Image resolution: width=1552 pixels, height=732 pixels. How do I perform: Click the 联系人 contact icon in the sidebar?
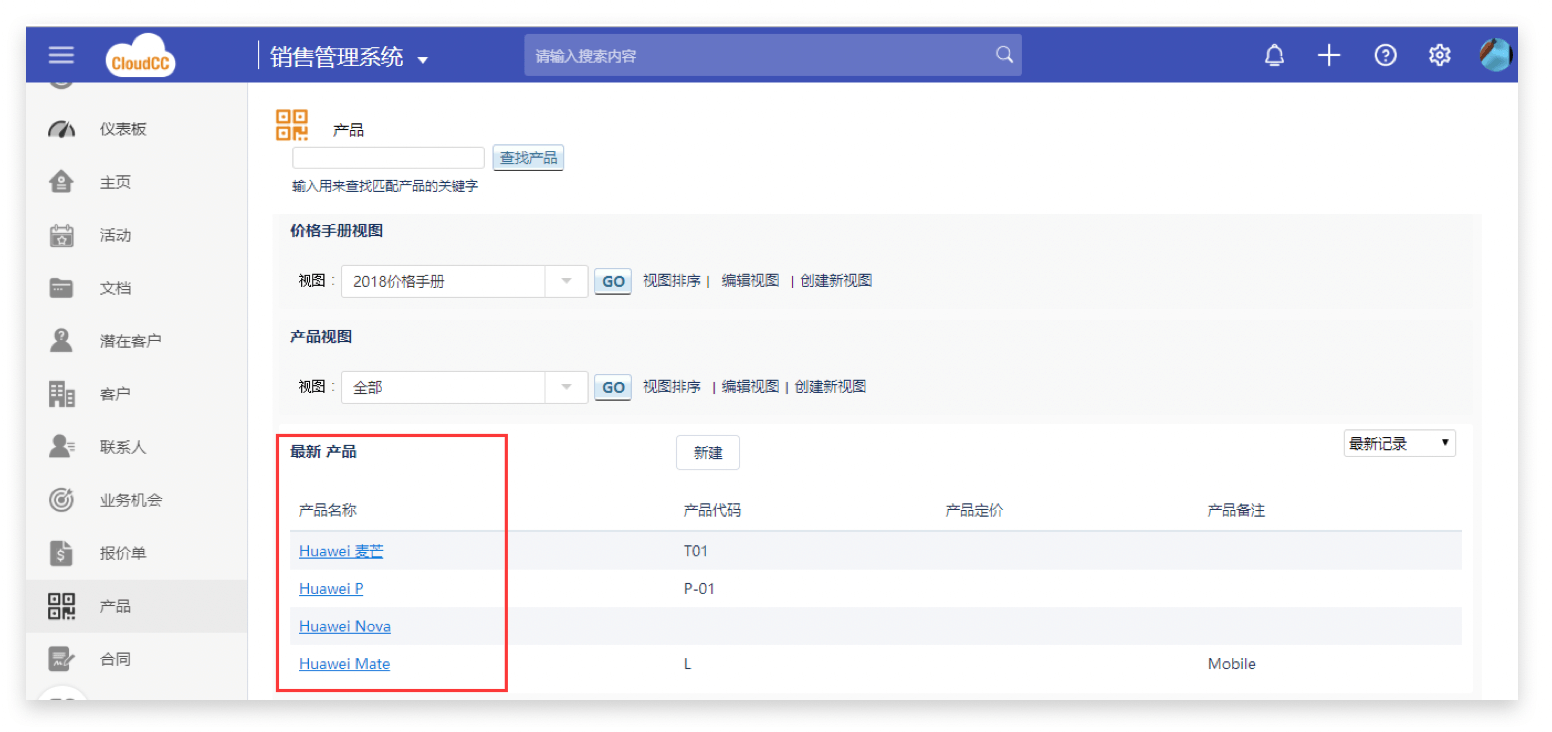click(62, 447)
